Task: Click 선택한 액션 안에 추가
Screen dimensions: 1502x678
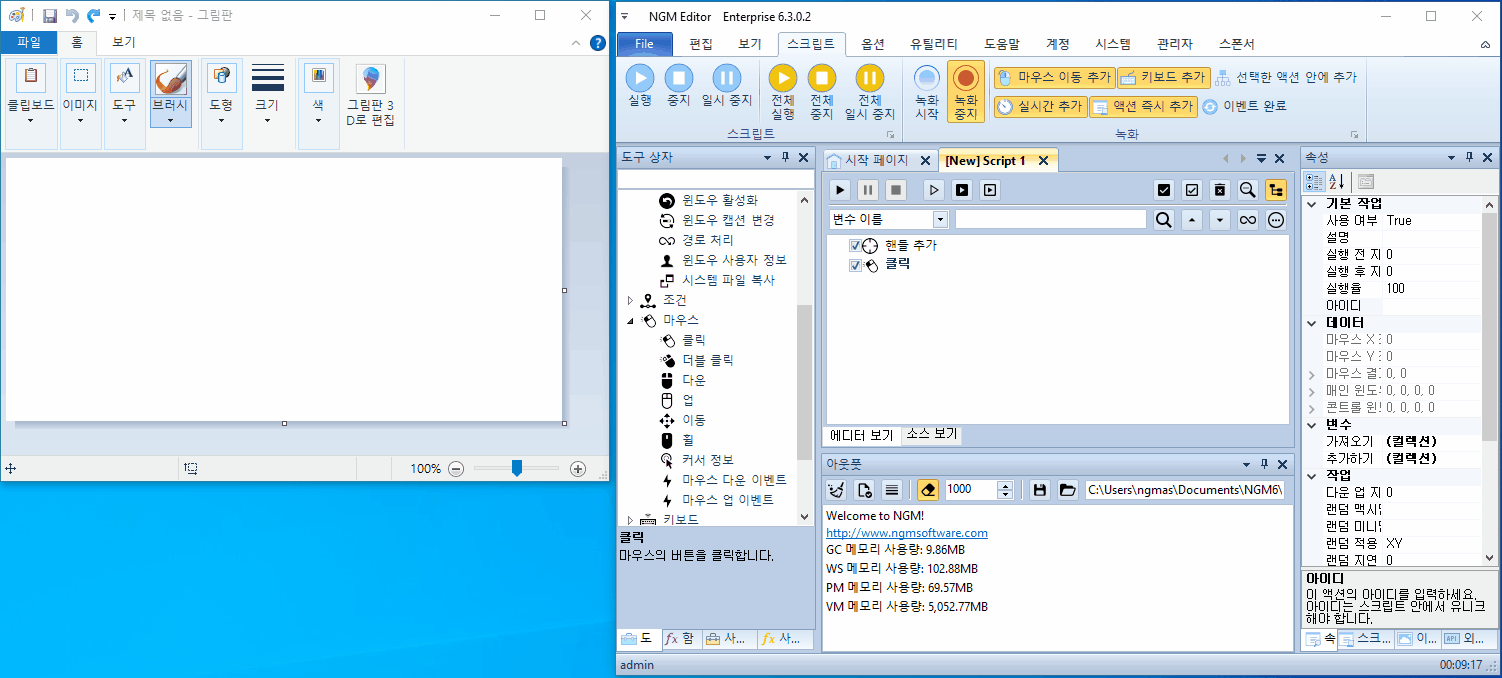Action: point(1286,77)
